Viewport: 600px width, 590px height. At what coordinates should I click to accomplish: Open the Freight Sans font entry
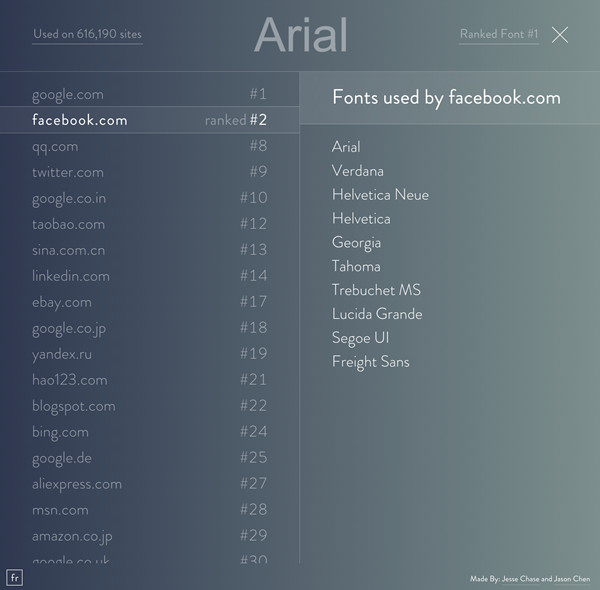pos(370,362)
